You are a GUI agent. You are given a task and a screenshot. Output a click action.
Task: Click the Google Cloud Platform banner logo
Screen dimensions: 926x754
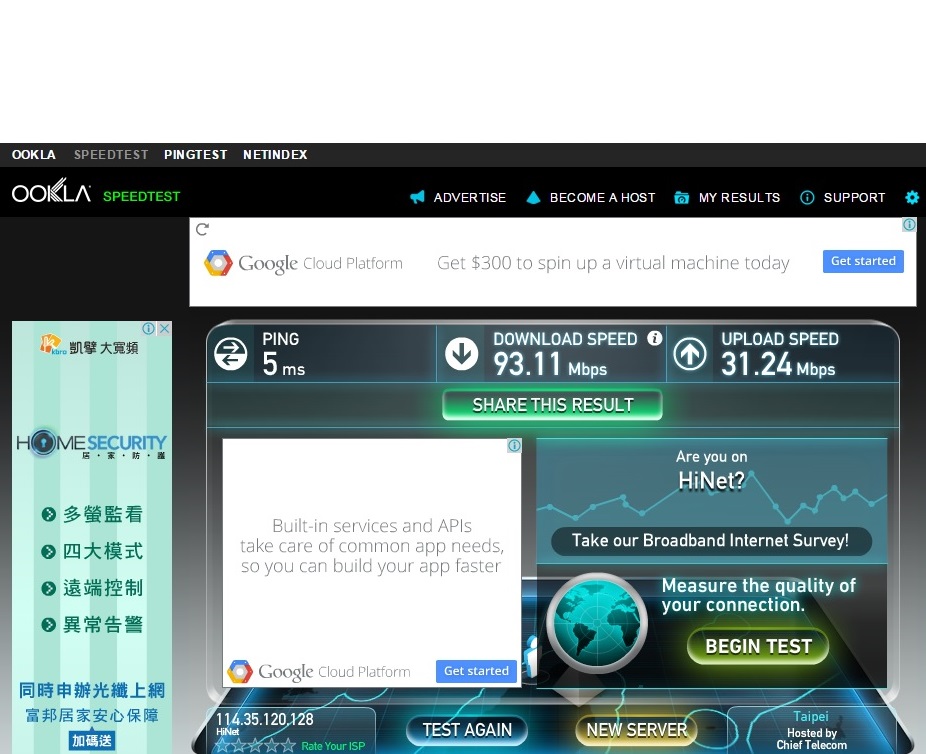[303, 263]
